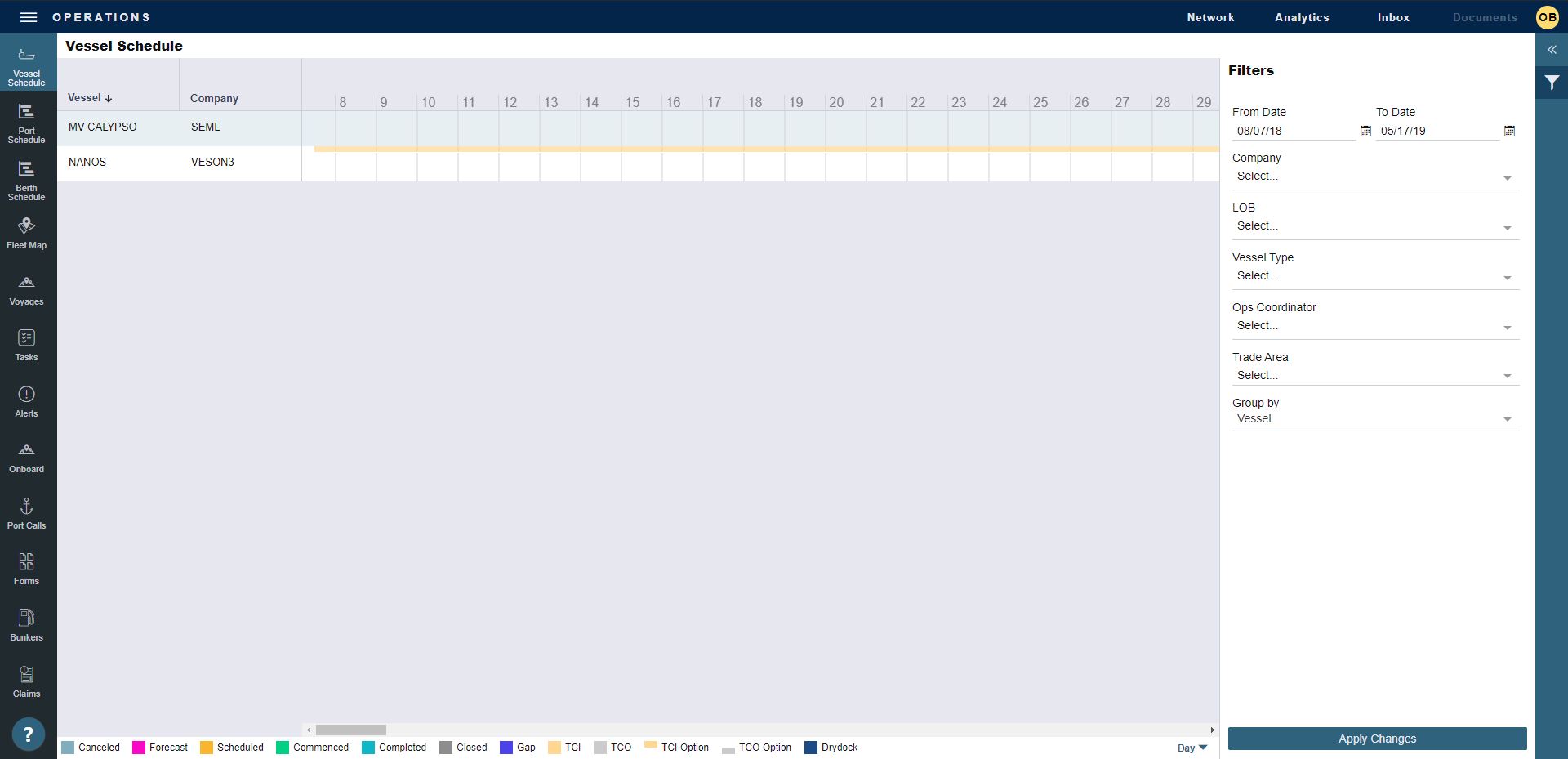Open the filter funnel icon
Screen dimensions: 1568x759
[1552, 82]
